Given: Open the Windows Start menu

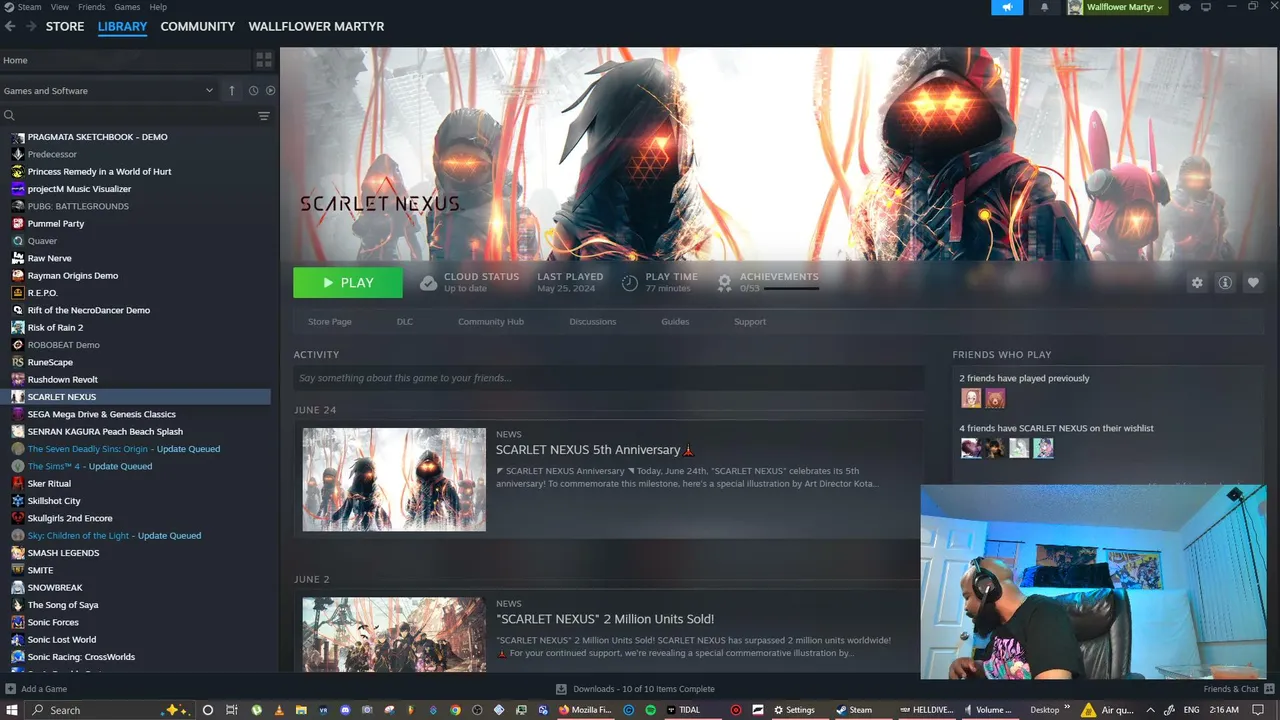Looking at the screenshot, I should pyautogui.click(x=10, y=710).
